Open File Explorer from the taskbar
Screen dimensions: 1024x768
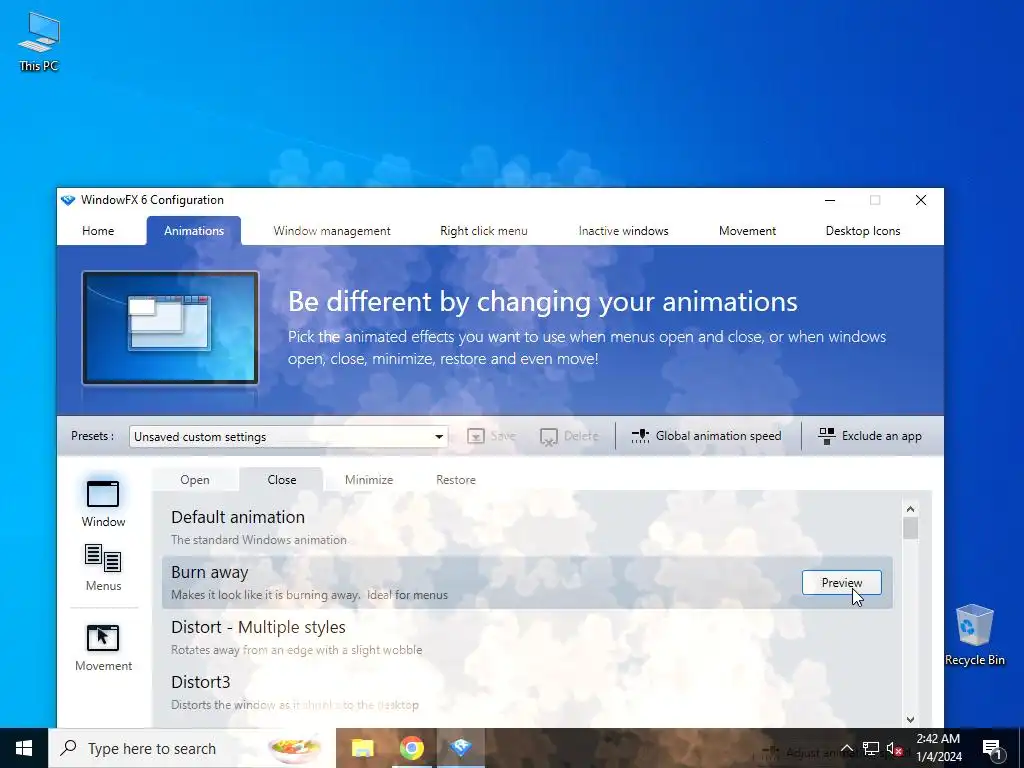pos(362,748)
